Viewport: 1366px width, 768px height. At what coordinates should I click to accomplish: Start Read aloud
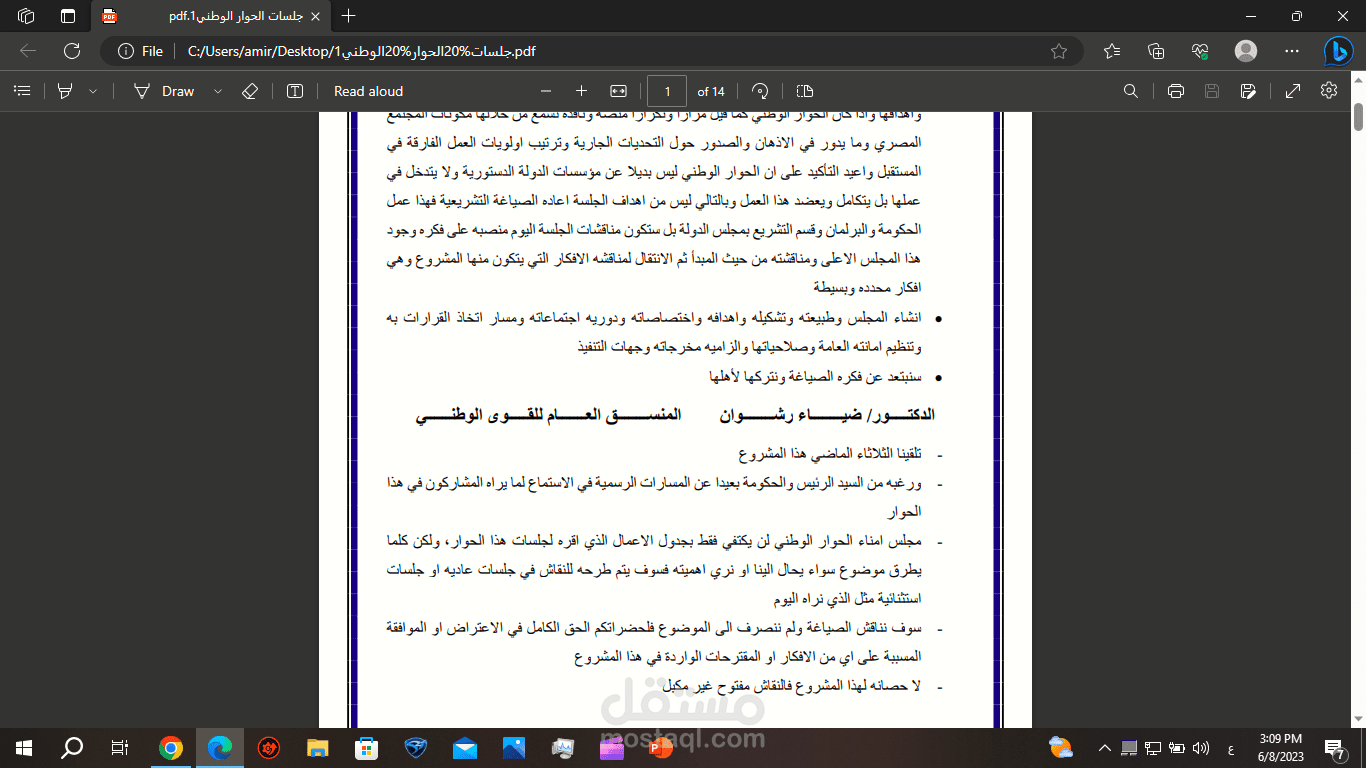368,91
